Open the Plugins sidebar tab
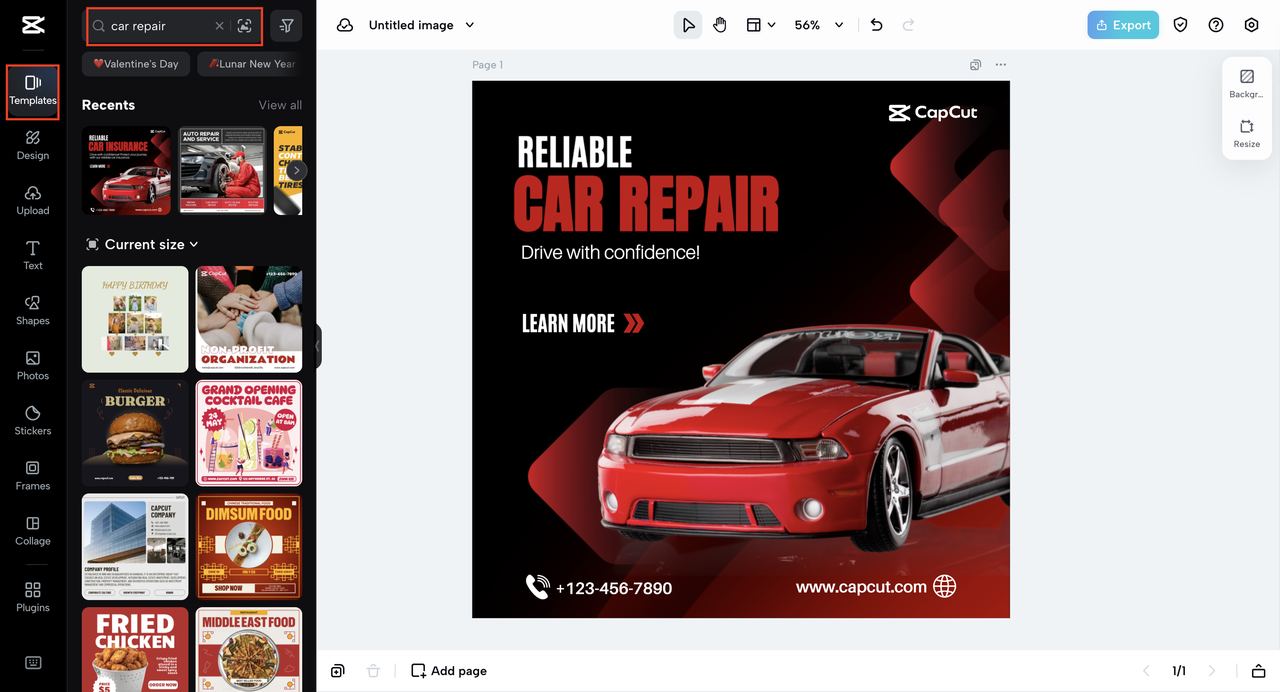The height and width of the screenshot is (692, 1280). pos(33,597)
